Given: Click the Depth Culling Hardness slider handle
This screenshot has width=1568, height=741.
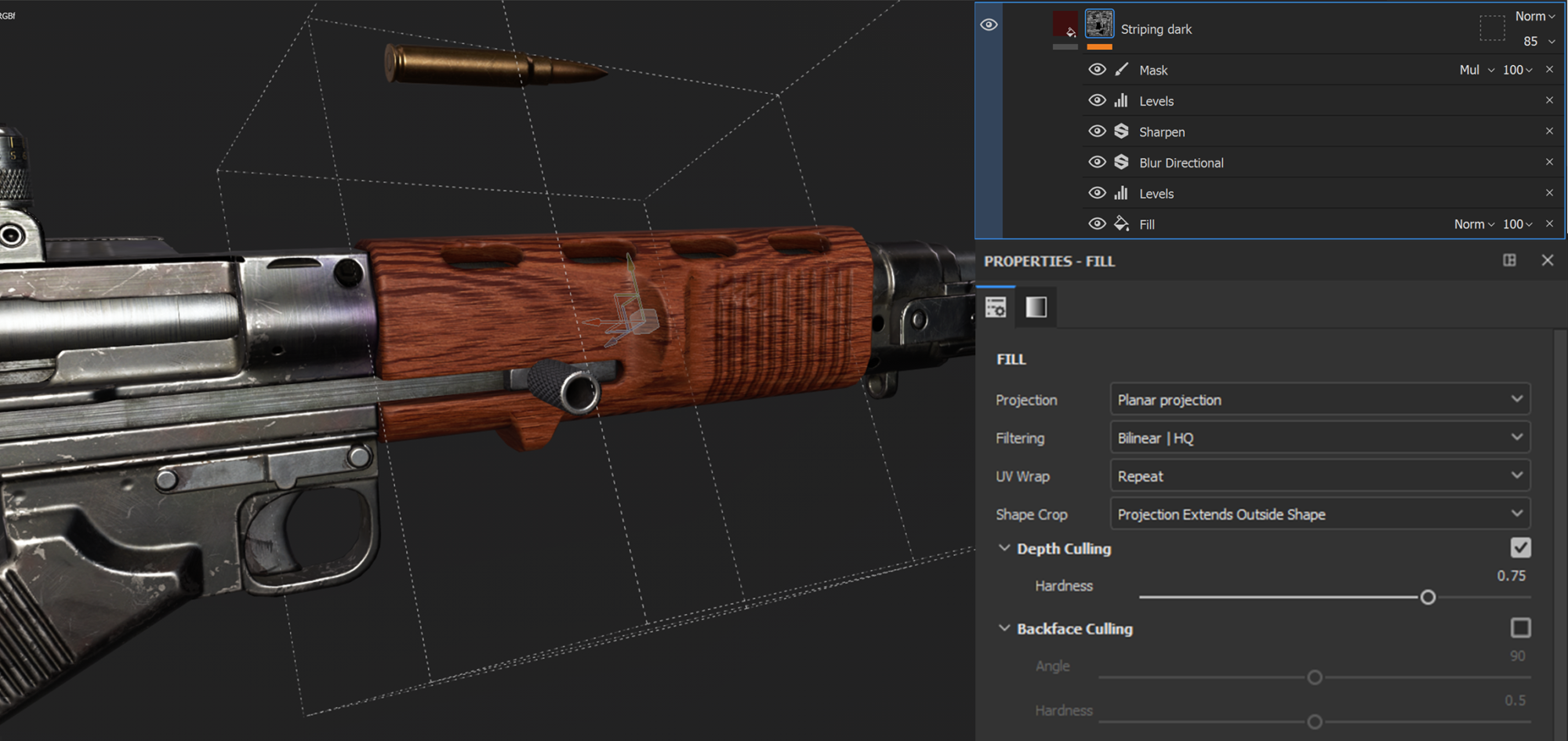Looking at the screenshot, I should point(1428,598).
